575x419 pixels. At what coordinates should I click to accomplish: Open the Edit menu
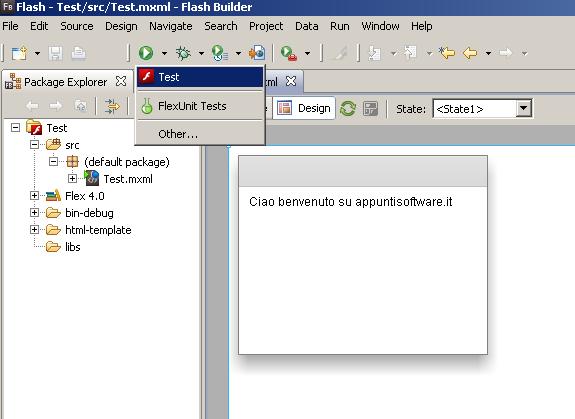point(39,26)
